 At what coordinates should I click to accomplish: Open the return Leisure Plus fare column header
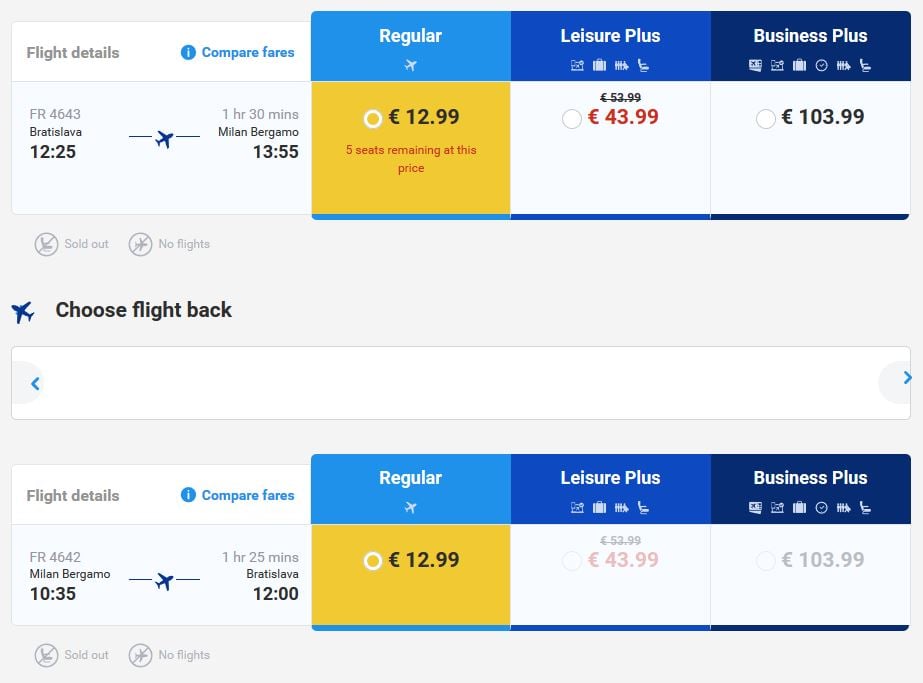(x=610, y=489)
